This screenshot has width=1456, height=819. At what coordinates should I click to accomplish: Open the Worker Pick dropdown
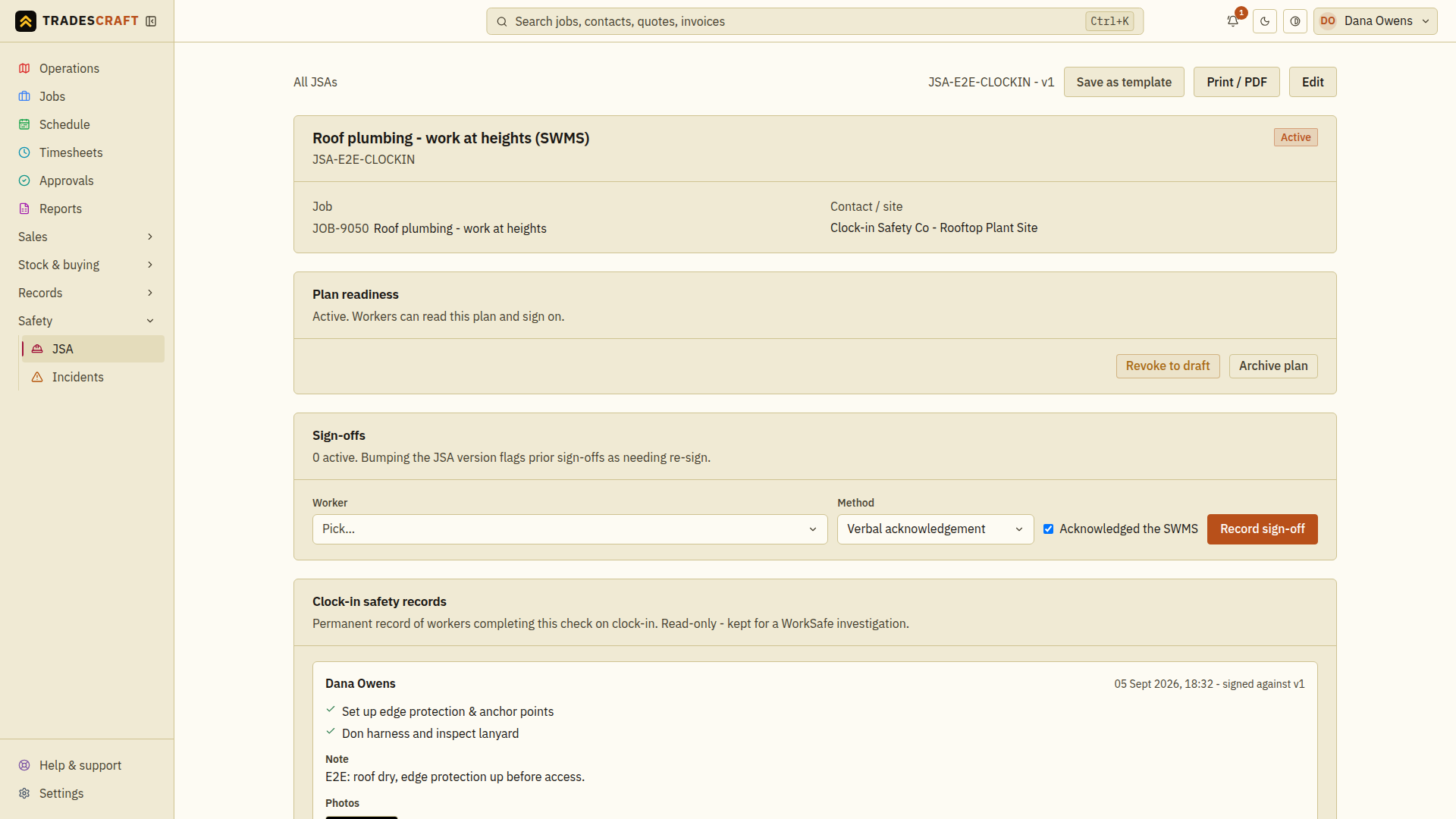tap(570, 529)
